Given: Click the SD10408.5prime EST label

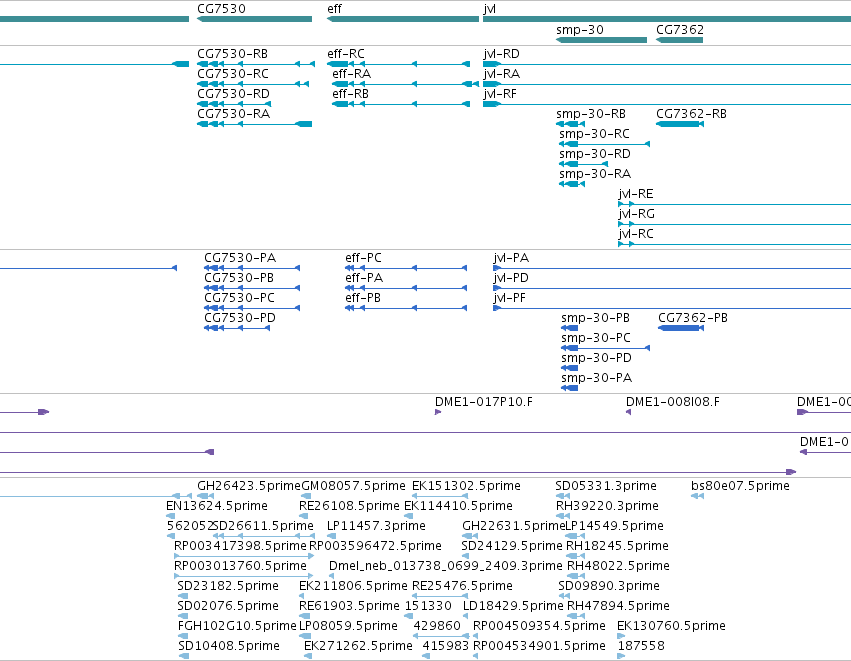Looking at the screenshot, I should coord(229,646).
